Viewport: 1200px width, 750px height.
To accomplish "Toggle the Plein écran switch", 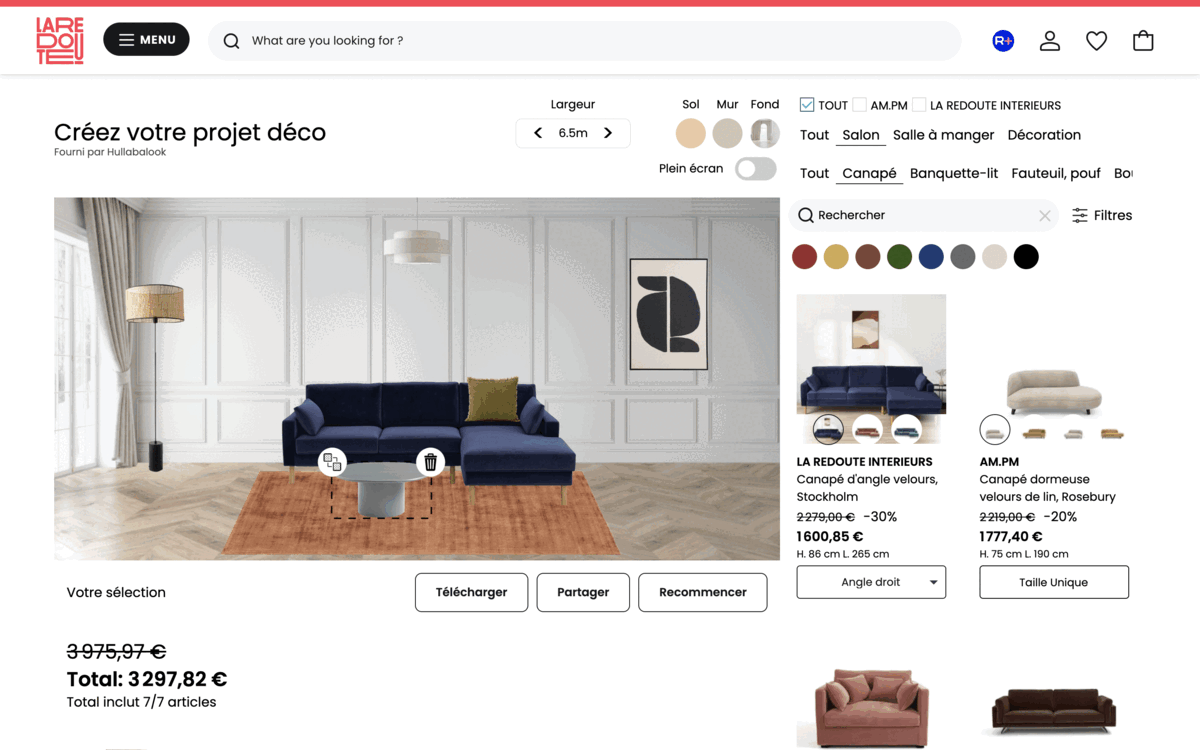I will pos(755,169).
